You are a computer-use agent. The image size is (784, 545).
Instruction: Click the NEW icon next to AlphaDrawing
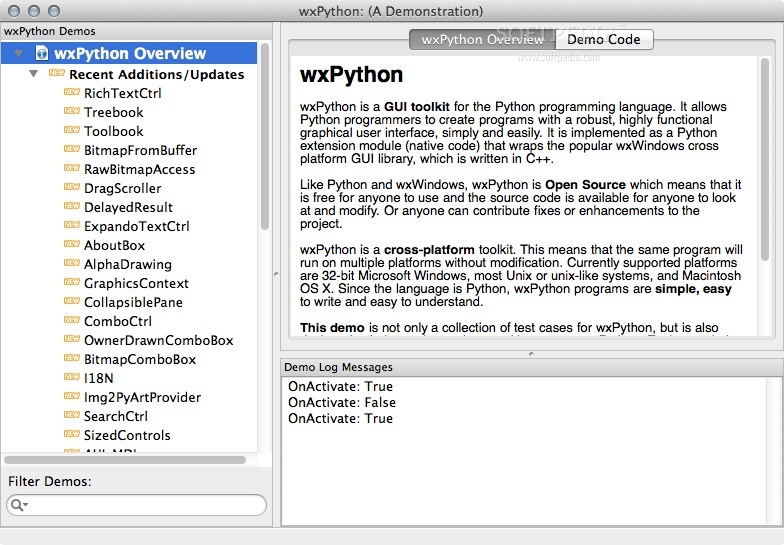[72, 263]
